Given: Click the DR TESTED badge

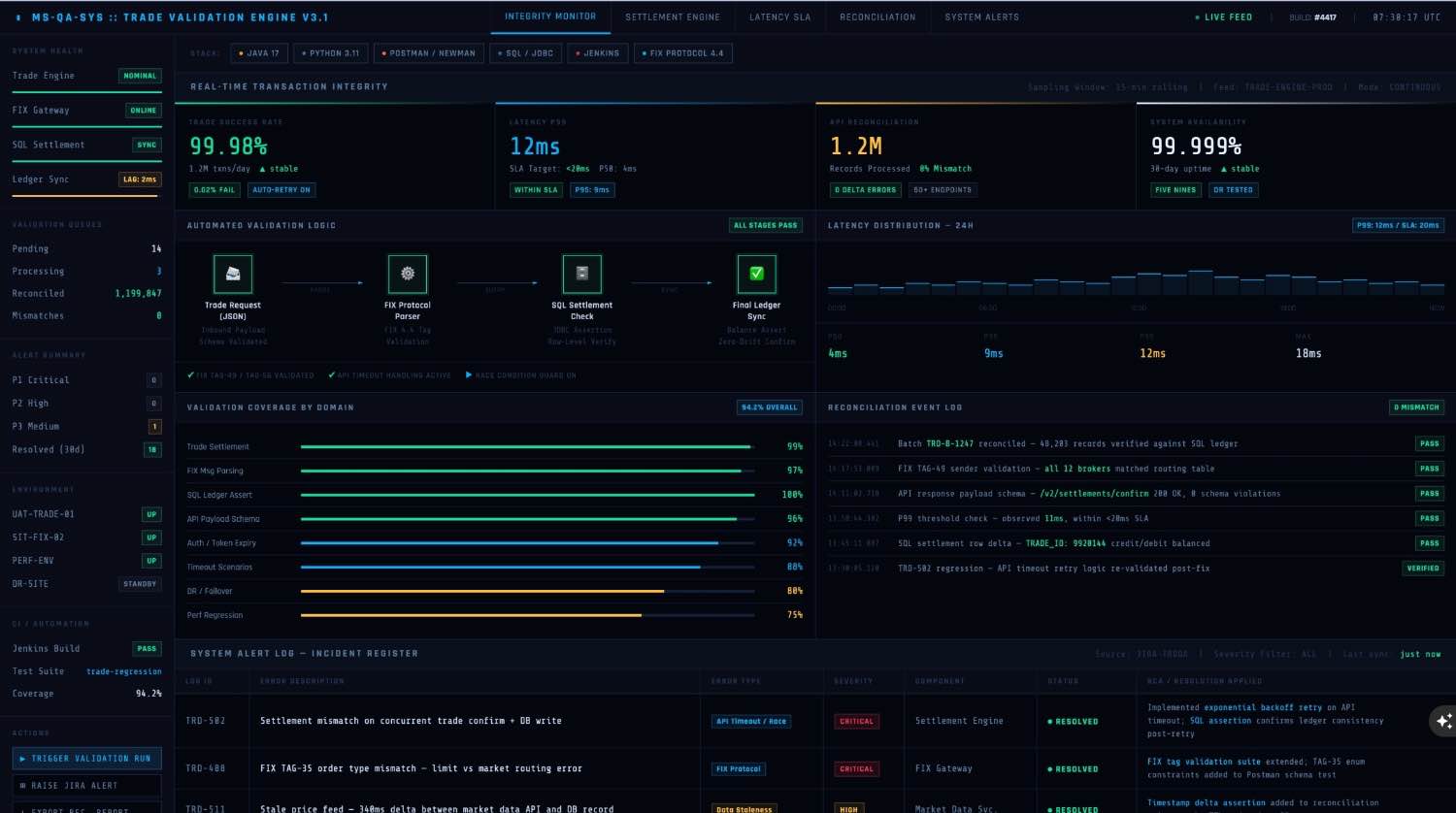Looking at the screenshot, I should 1233,190.
